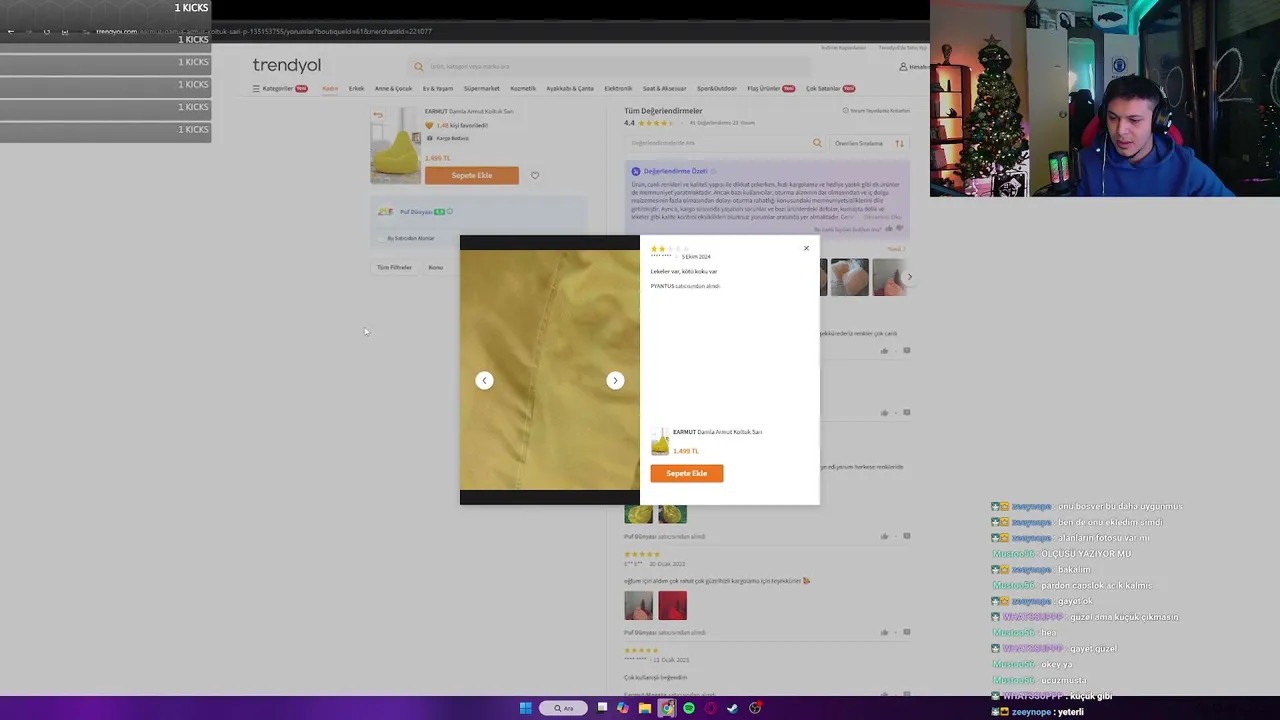Show the previous review photo

click(484, 380)
